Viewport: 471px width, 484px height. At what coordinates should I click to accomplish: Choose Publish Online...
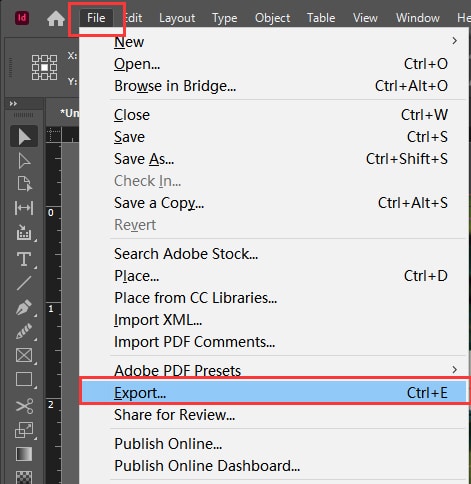273,444
